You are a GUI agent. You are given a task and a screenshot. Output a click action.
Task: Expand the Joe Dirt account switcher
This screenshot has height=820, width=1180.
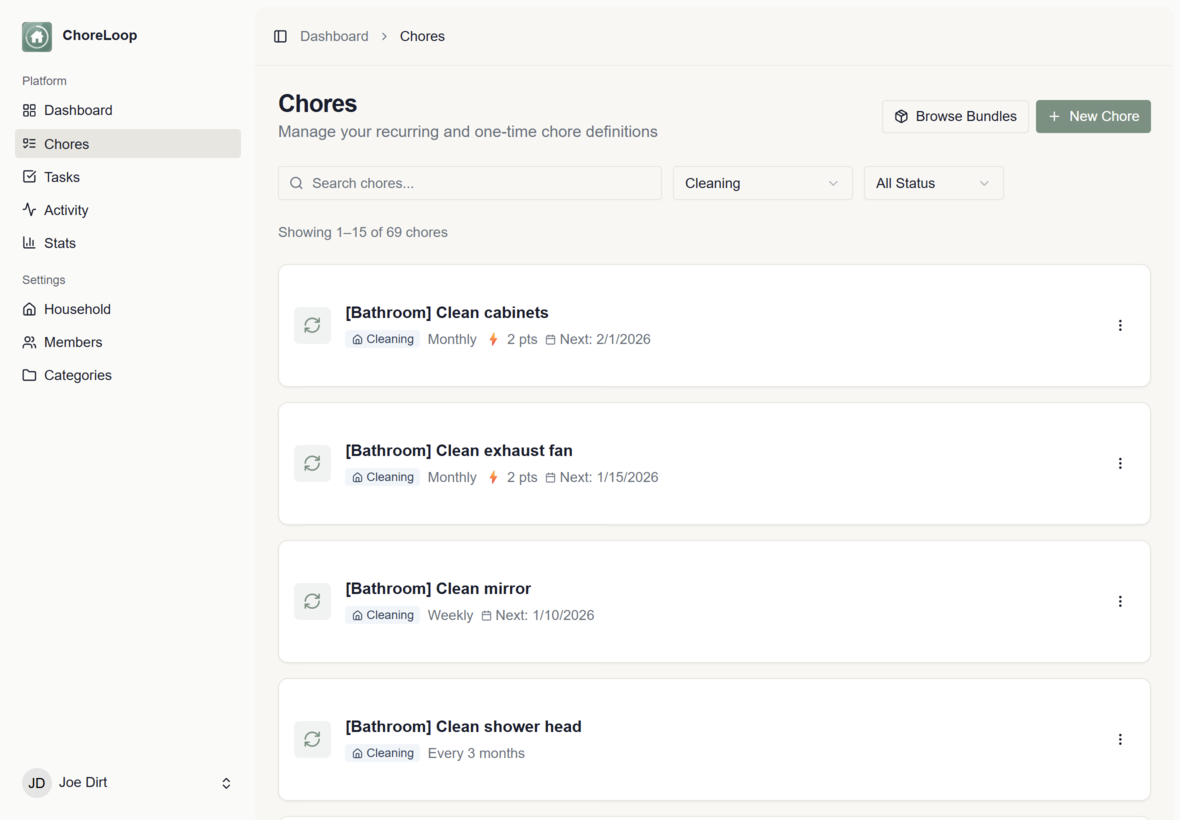click(226, 783)
